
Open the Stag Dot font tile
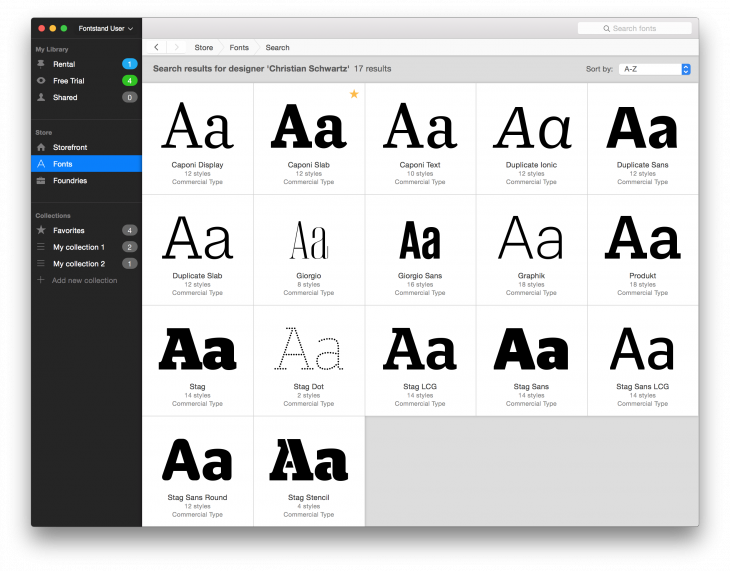(x=309, y=353)
